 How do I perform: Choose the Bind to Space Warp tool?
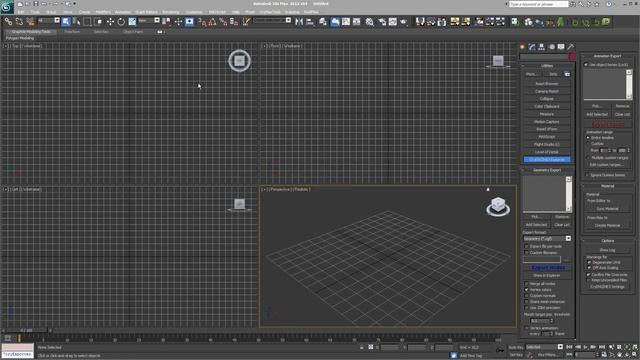(30, 22)
